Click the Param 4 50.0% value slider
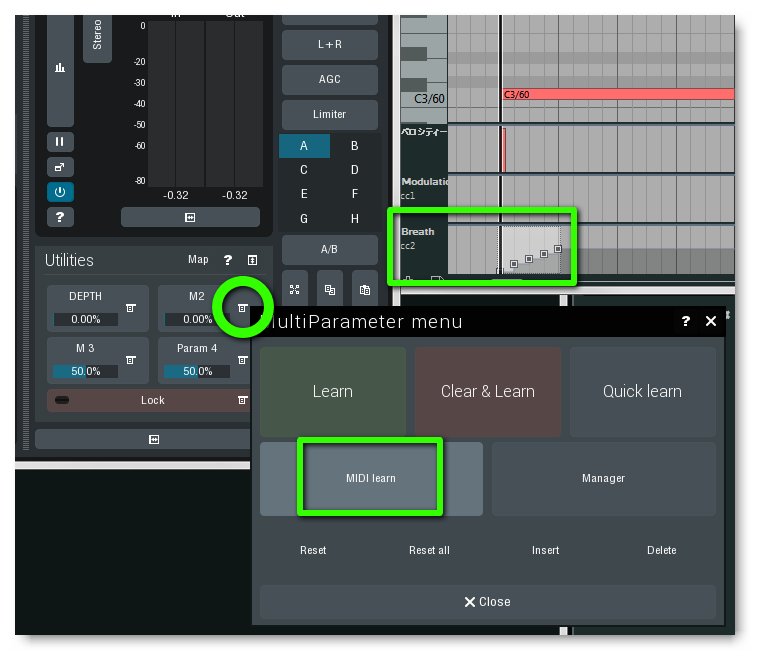The image size is (762, 662). [197, 371]
